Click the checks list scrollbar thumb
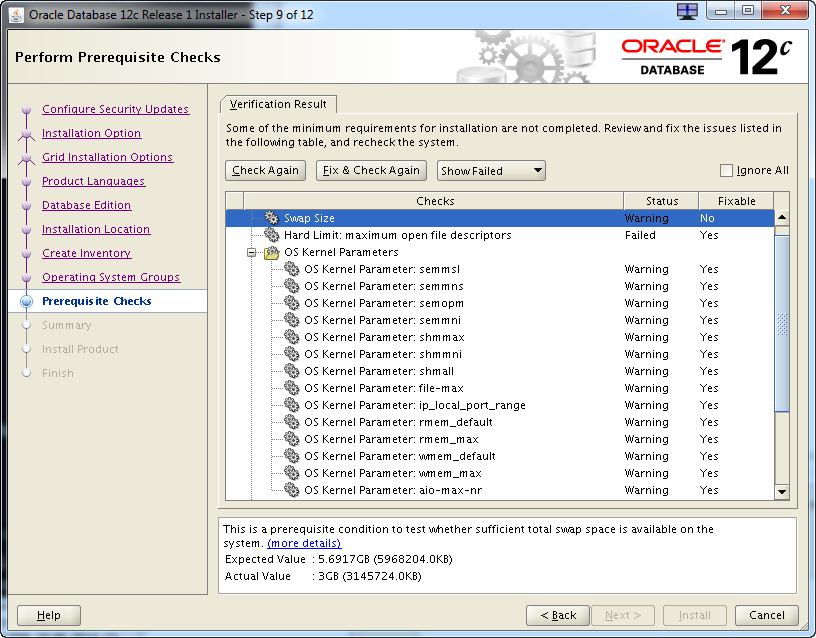 pyautogui.click(x=782, y=324)
